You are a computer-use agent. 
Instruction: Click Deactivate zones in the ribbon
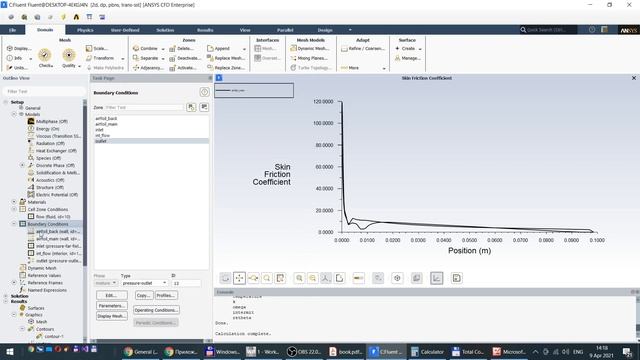point(185,58)
